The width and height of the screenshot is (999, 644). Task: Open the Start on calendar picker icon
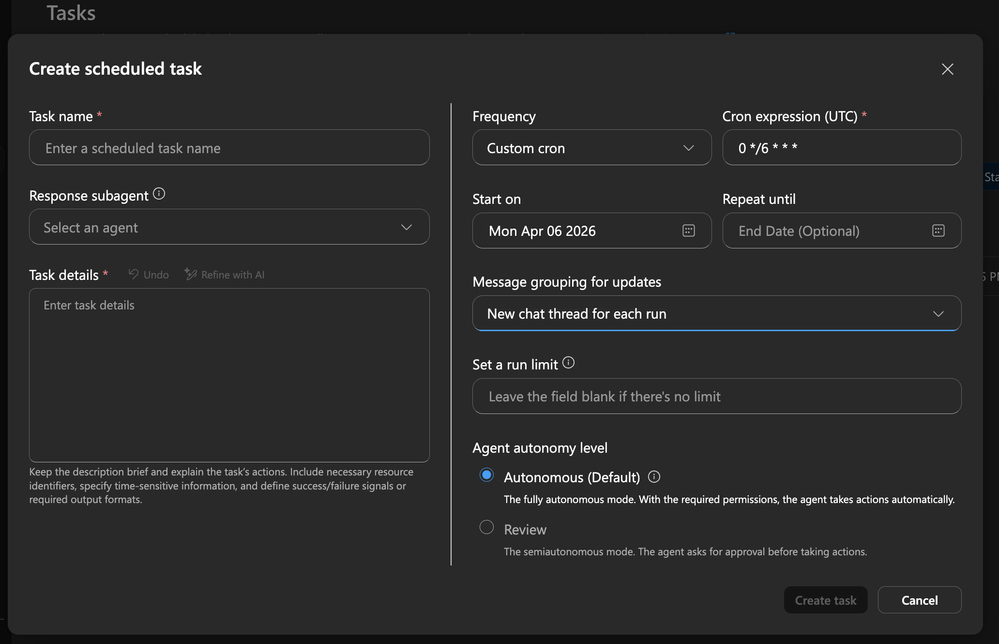click(x=688, y=231)
